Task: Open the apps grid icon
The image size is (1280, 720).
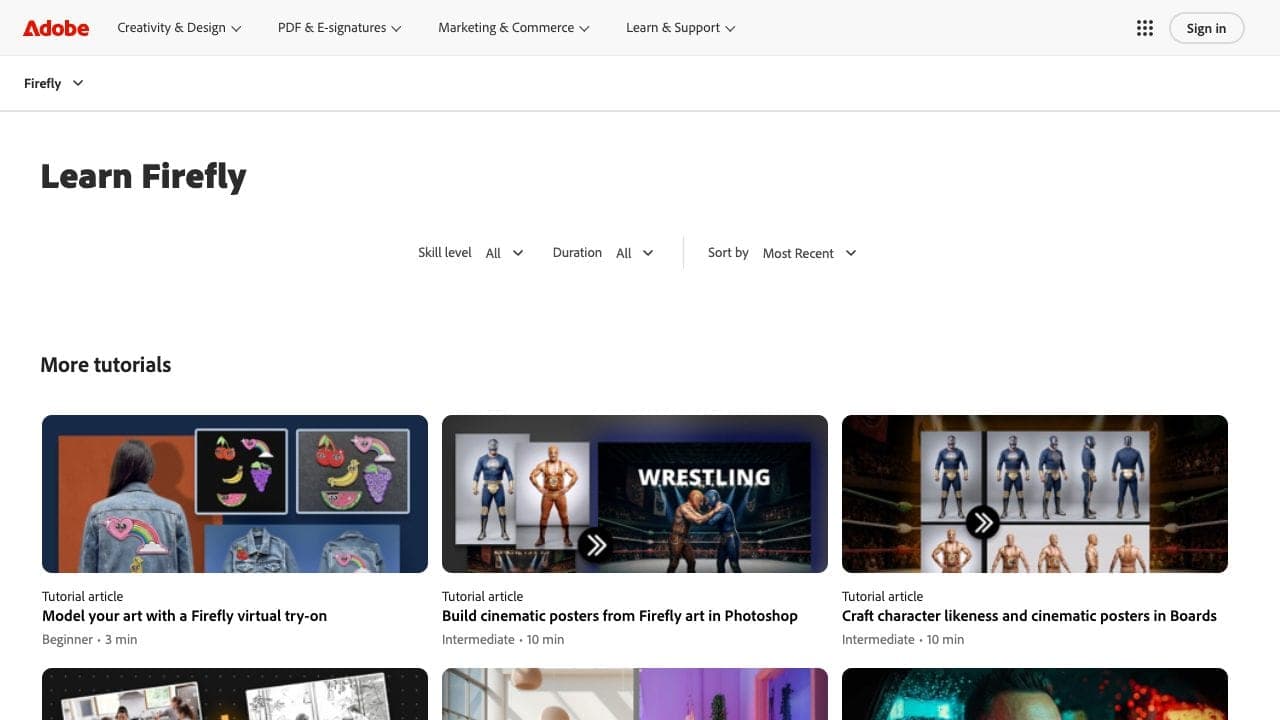Action: coord(1145,28)
